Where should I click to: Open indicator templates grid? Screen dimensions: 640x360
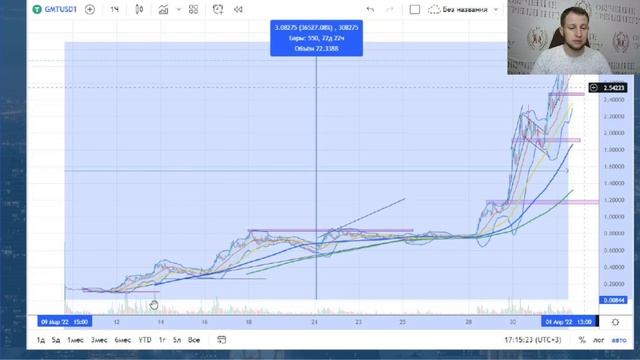pyautogui.click(x=193, y=9)
